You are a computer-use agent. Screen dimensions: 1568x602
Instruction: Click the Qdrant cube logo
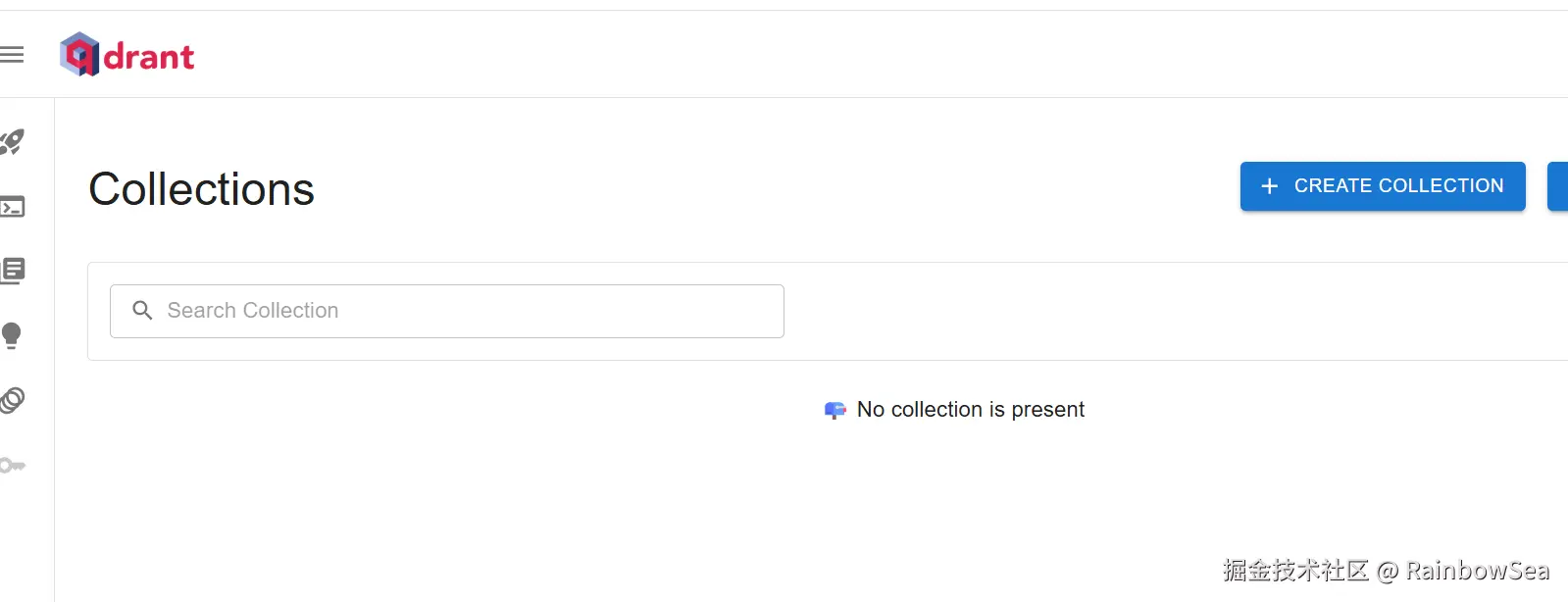[x=79, y=55]
